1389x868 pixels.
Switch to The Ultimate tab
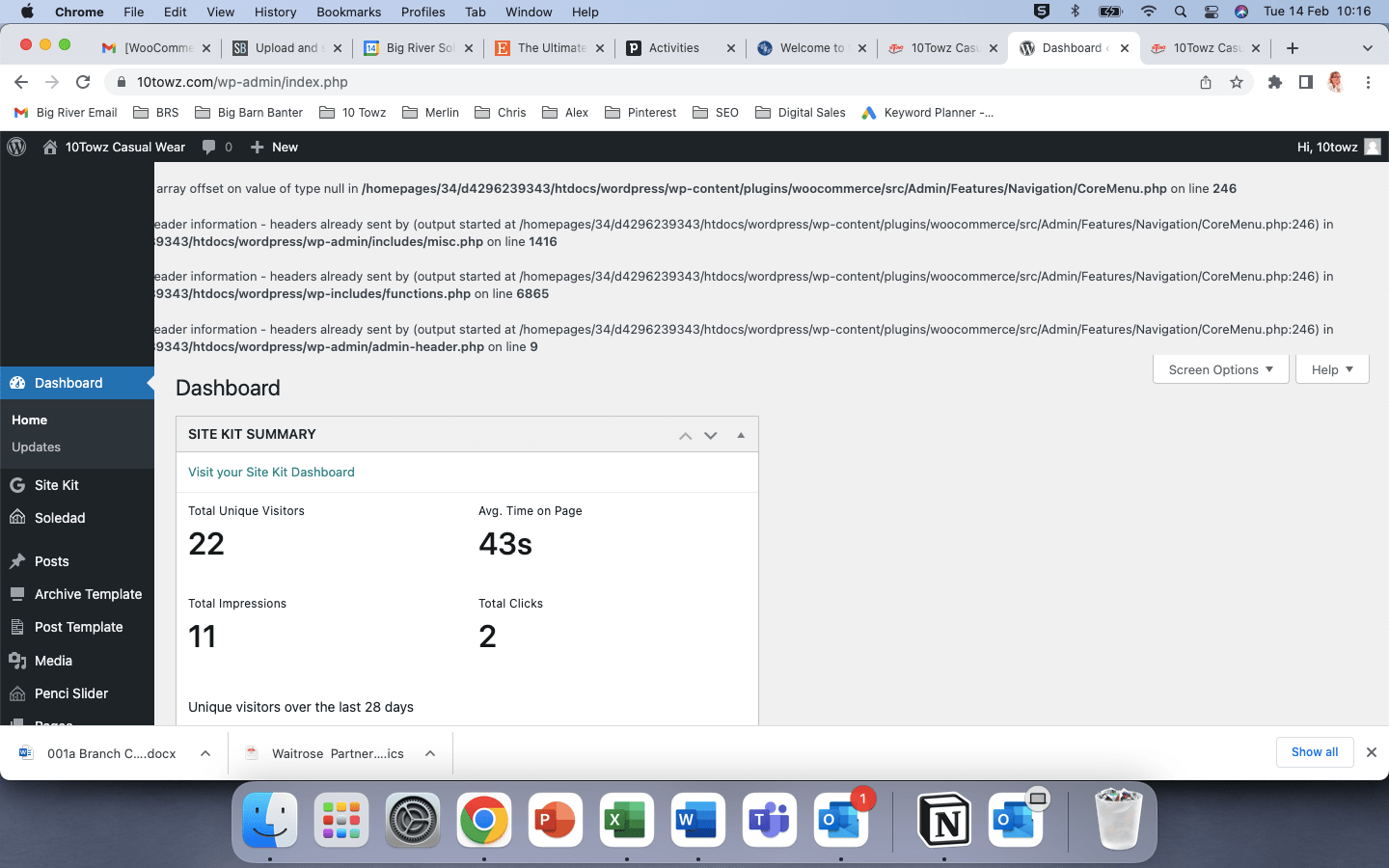pyautogui.click(x=548, y=47)
